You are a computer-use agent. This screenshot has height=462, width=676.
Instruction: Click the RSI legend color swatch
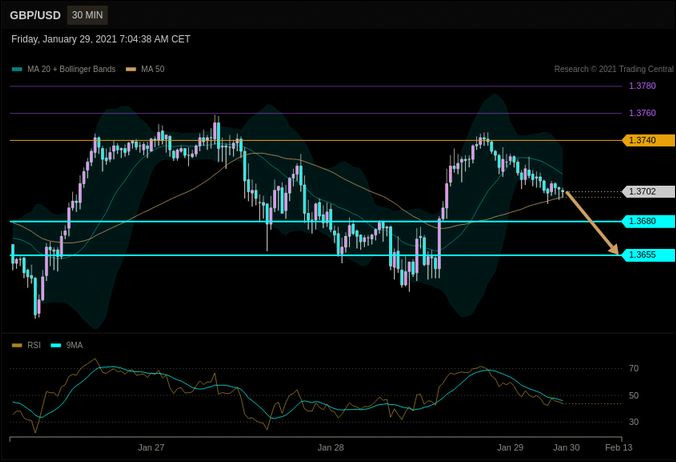[17, 345]
